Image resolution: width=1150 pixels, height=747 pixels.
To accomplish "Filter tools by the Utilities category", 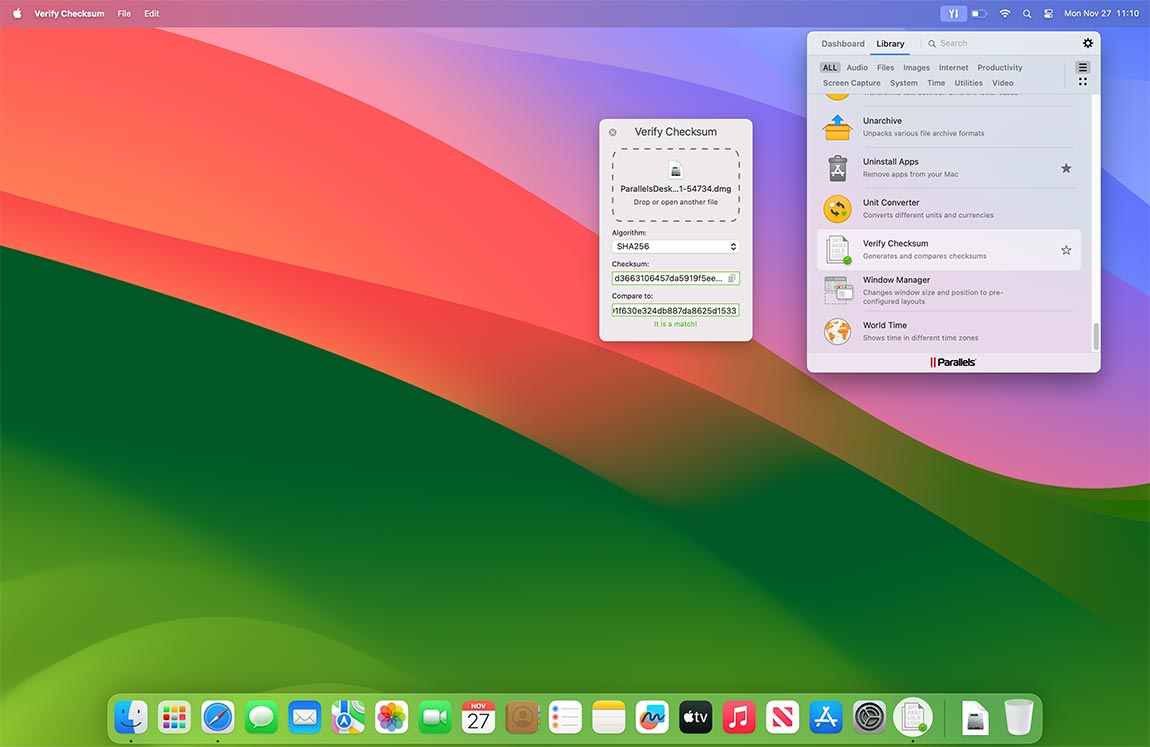I will [x=967, y=83].
